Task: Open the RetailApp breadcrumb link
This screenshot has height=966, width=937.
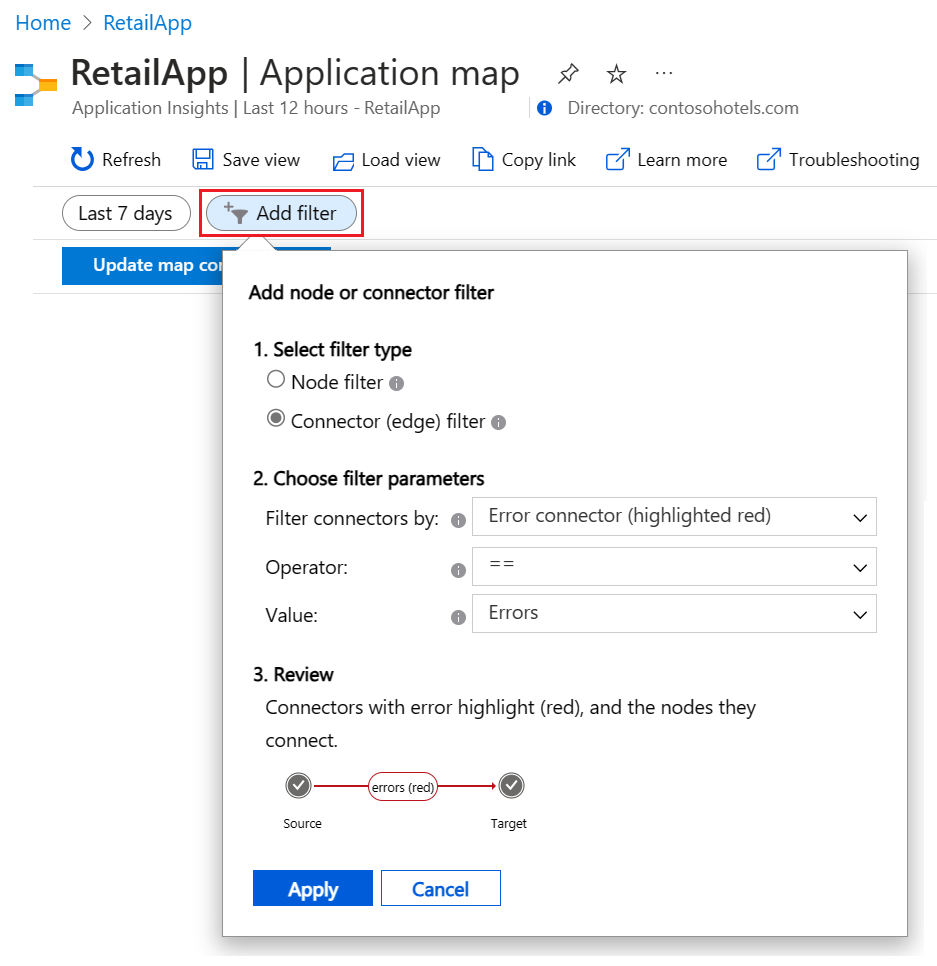Action: click(x=147, y=23)
